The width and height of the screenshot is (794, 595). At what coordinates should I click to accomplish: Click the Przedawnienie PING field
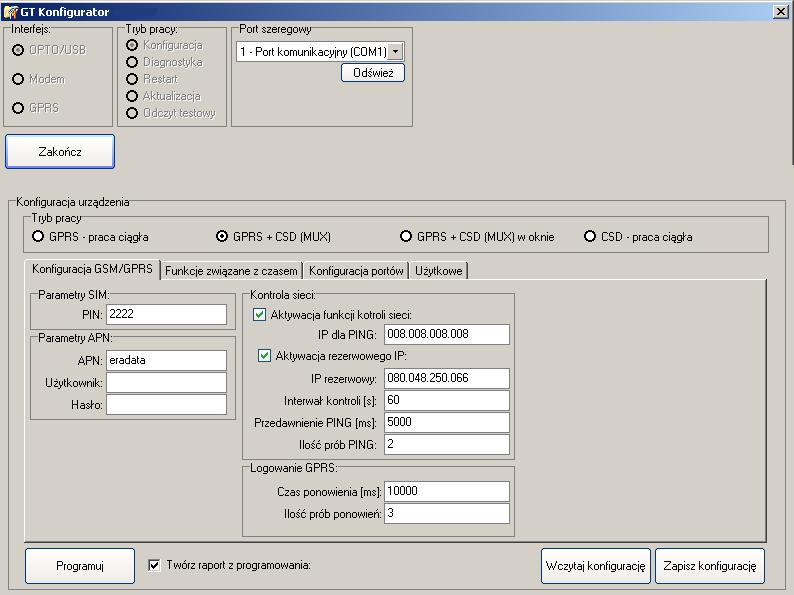tap(447, 422)
